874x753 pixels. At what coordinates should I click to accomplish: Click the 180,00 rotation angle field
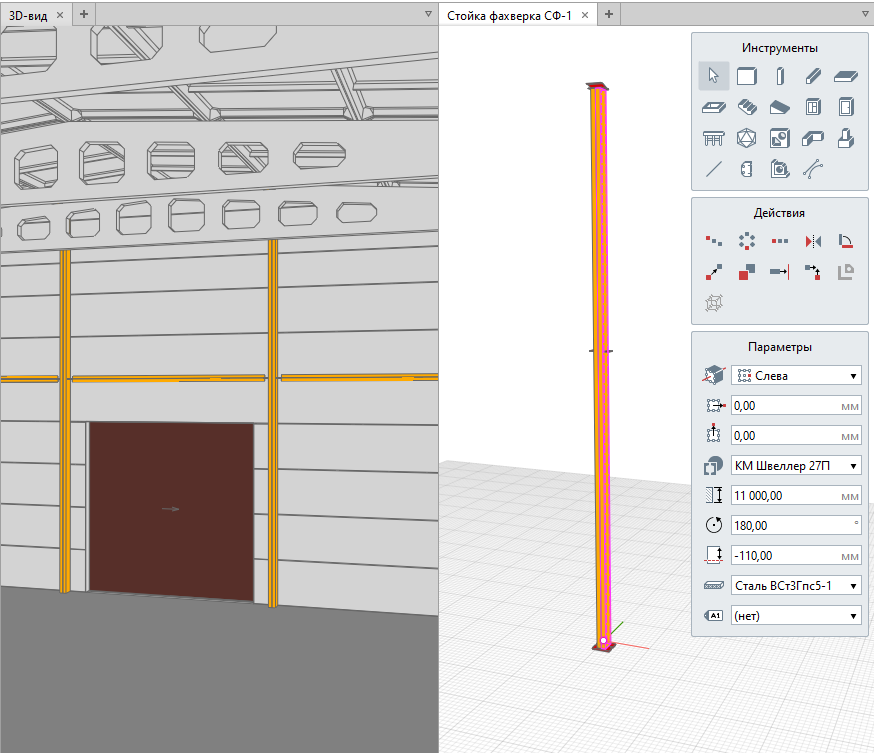coord(785,525)
